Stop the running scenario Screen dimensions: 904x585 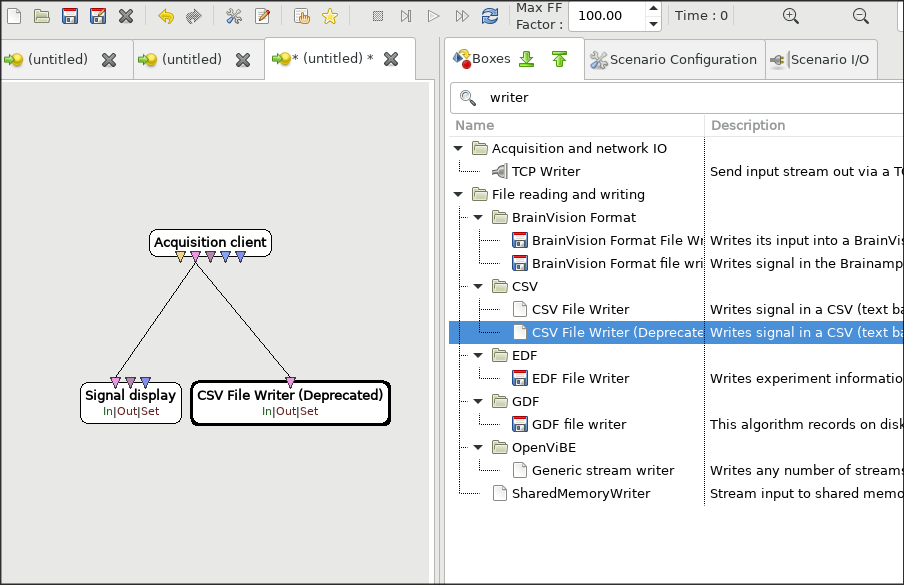tap(378, 16)
